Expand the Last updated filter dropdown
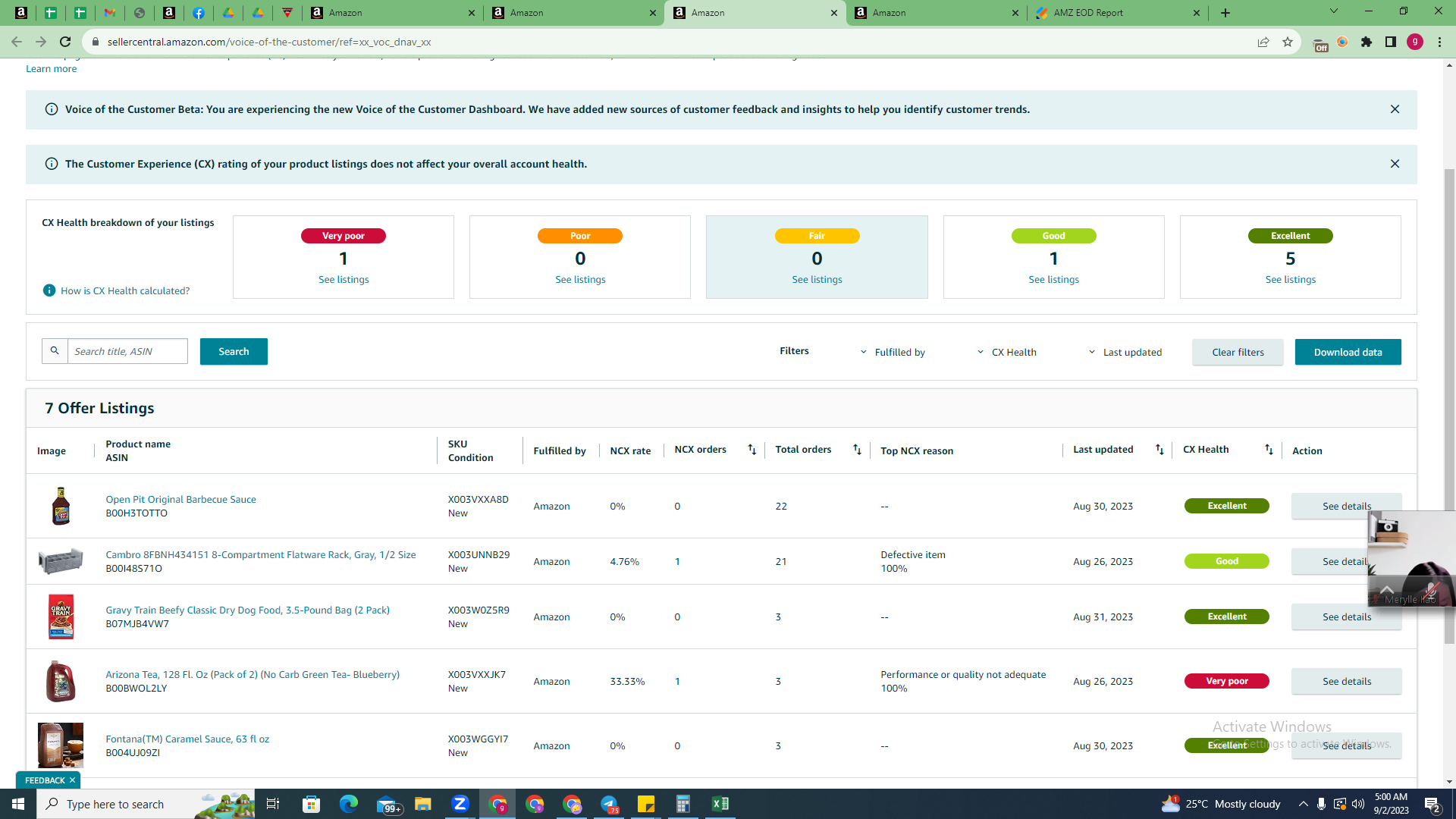This screenshot has height=819, width=1456. (1125, 352)
